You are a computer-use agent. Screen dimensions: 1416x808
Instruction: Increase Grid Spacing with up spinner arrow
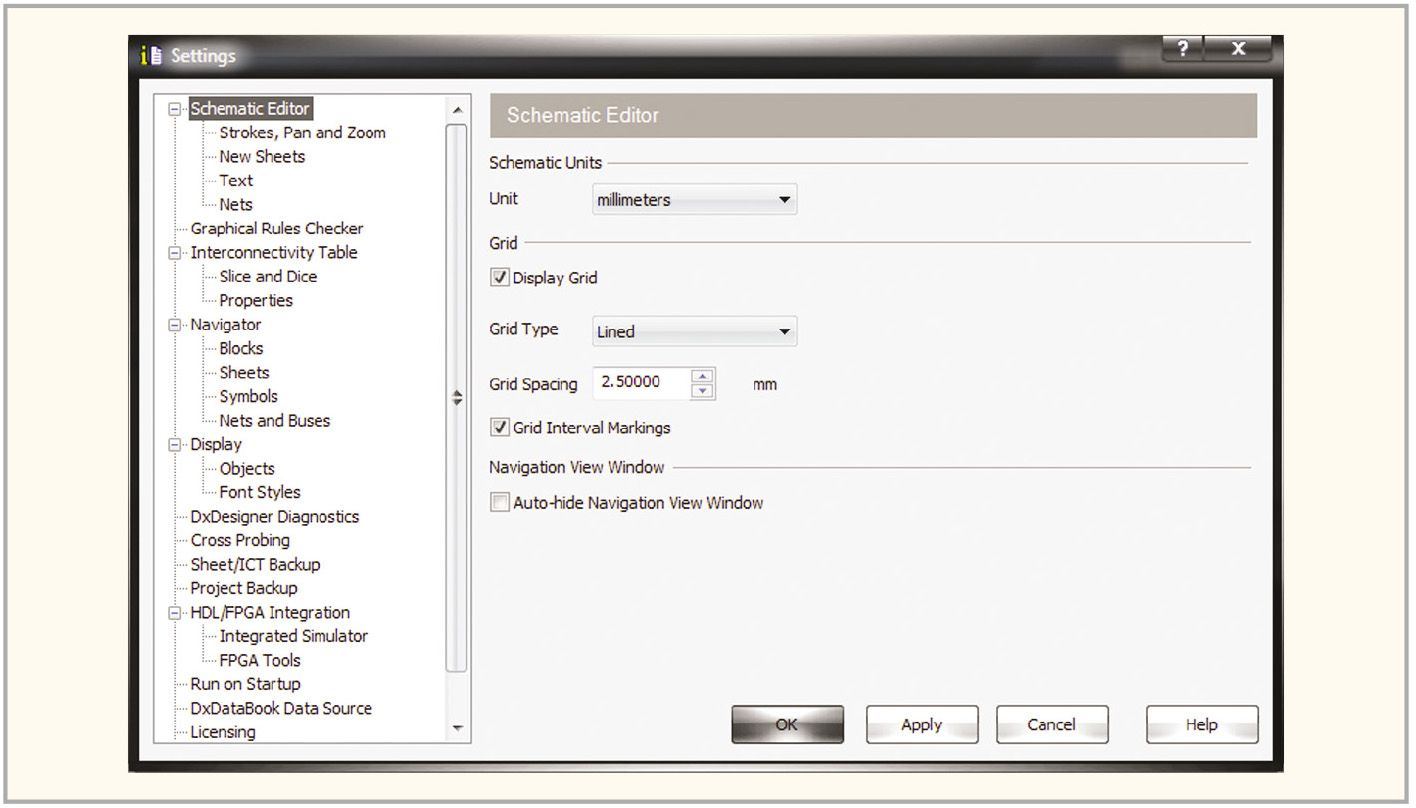click(703, 376)
